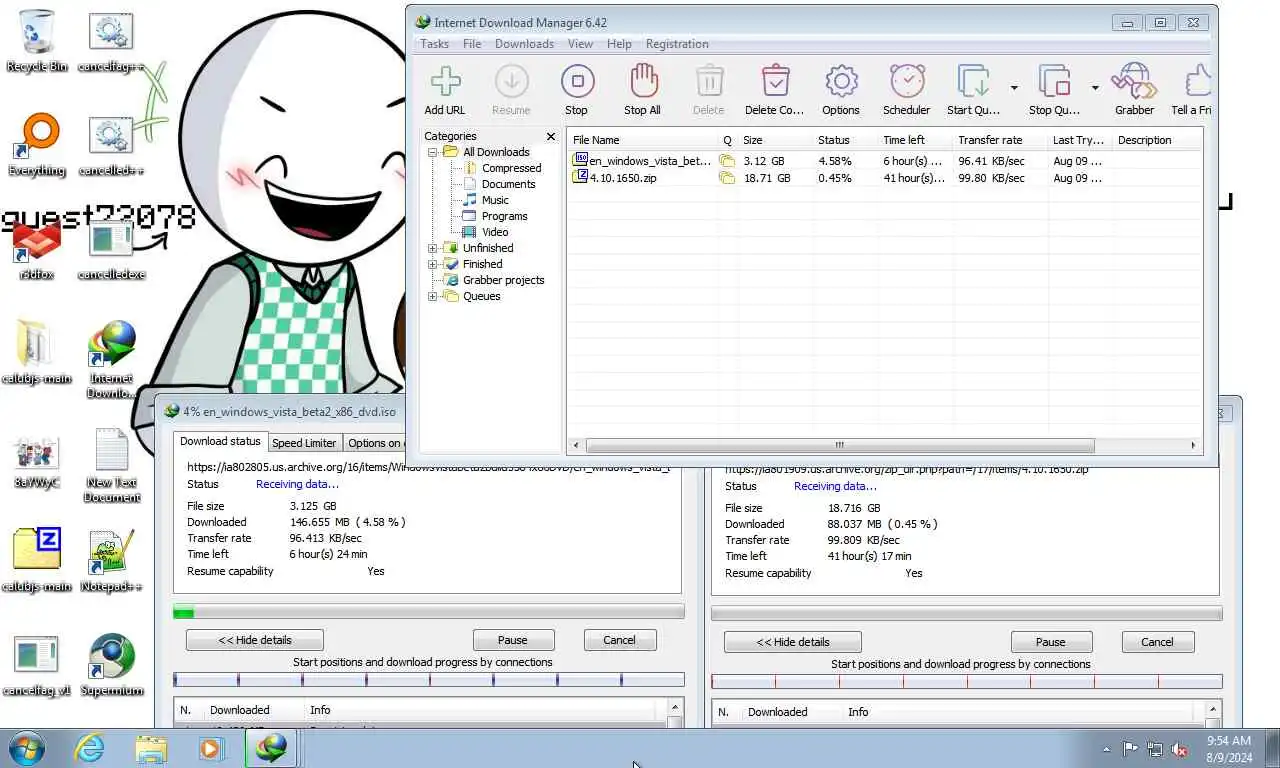Click the Add URL toolbar icon

coord(445,89)
